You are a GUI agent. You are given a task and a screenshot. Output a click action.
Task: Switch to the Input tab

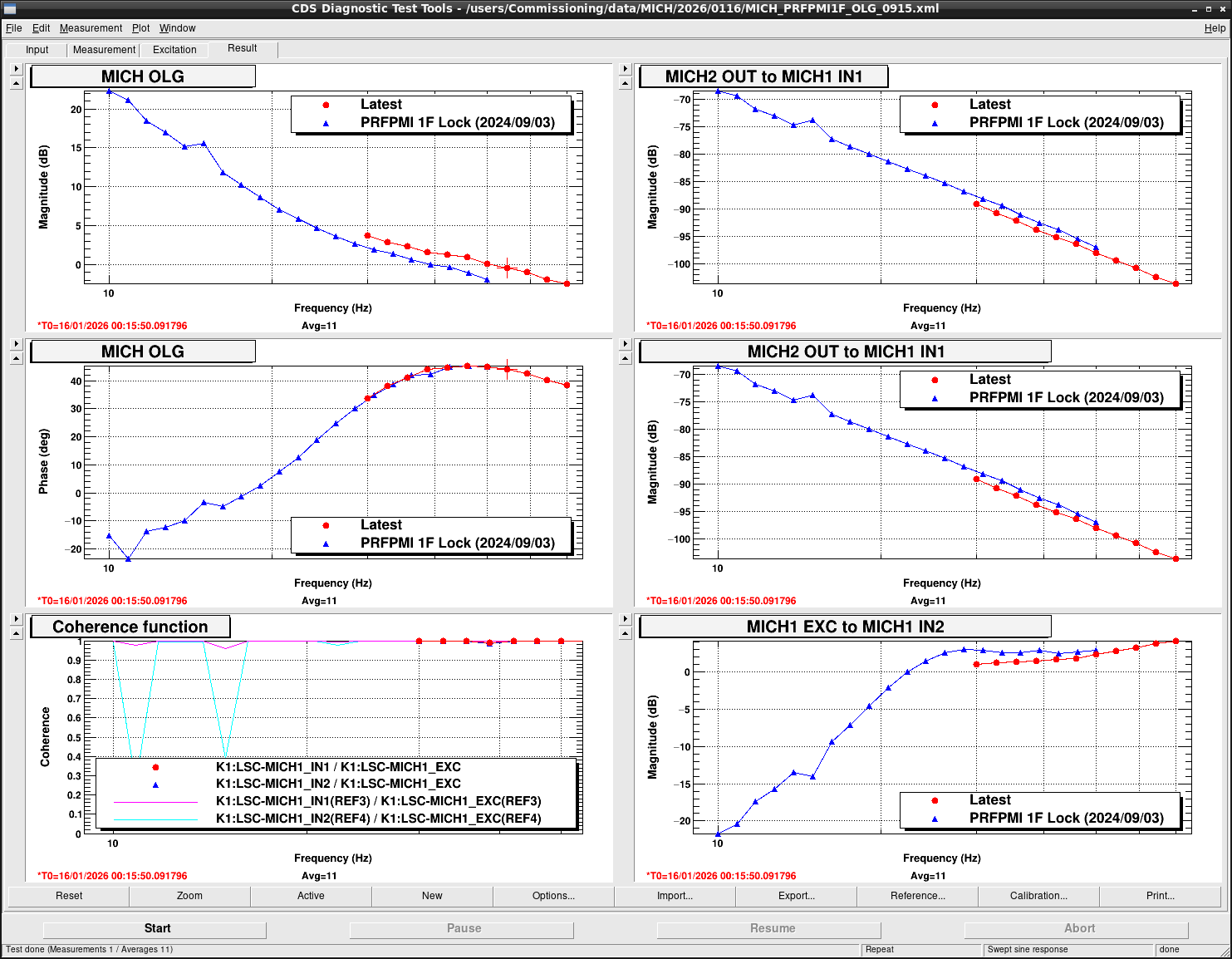37,50
